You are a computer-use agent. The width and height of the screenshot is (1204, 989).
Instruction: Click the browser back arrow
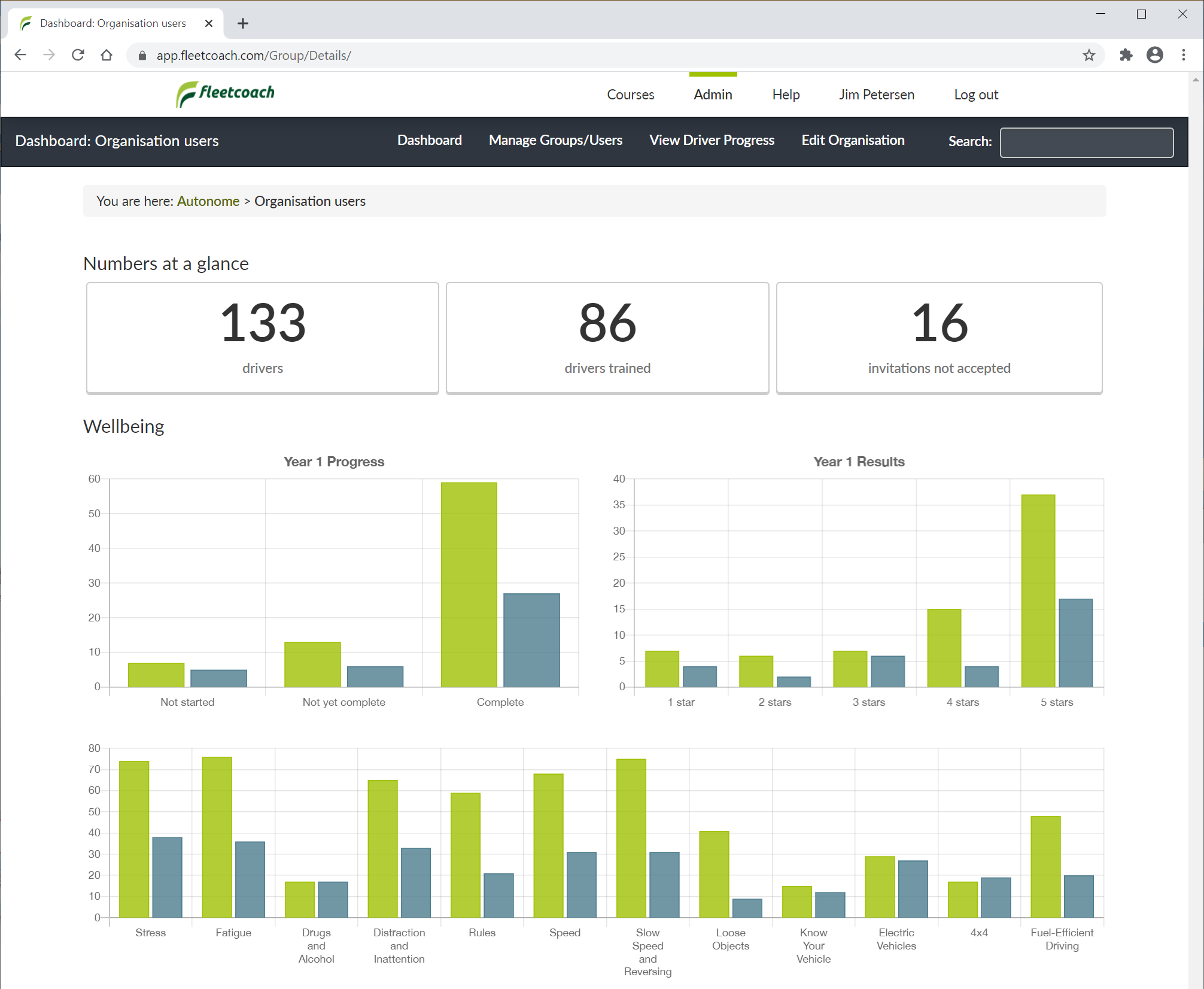tap(20, 55)
